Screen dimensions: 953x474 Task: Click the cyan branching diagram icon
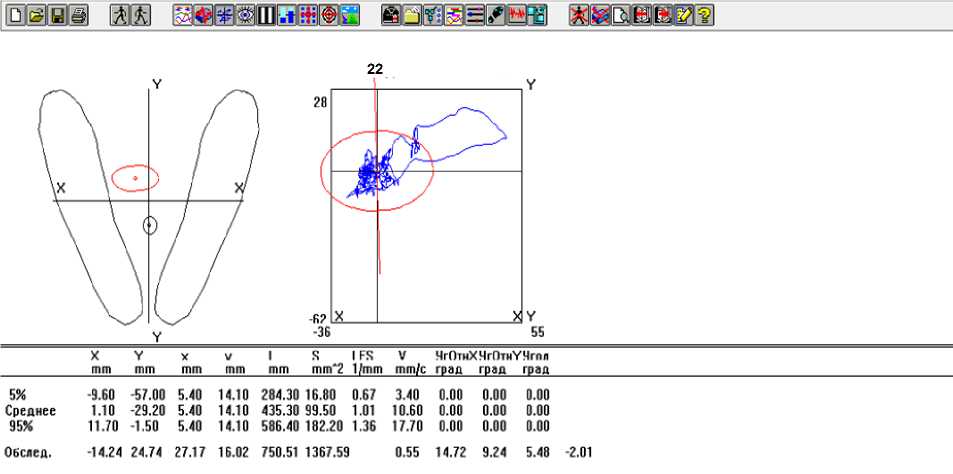pos(433,15)
